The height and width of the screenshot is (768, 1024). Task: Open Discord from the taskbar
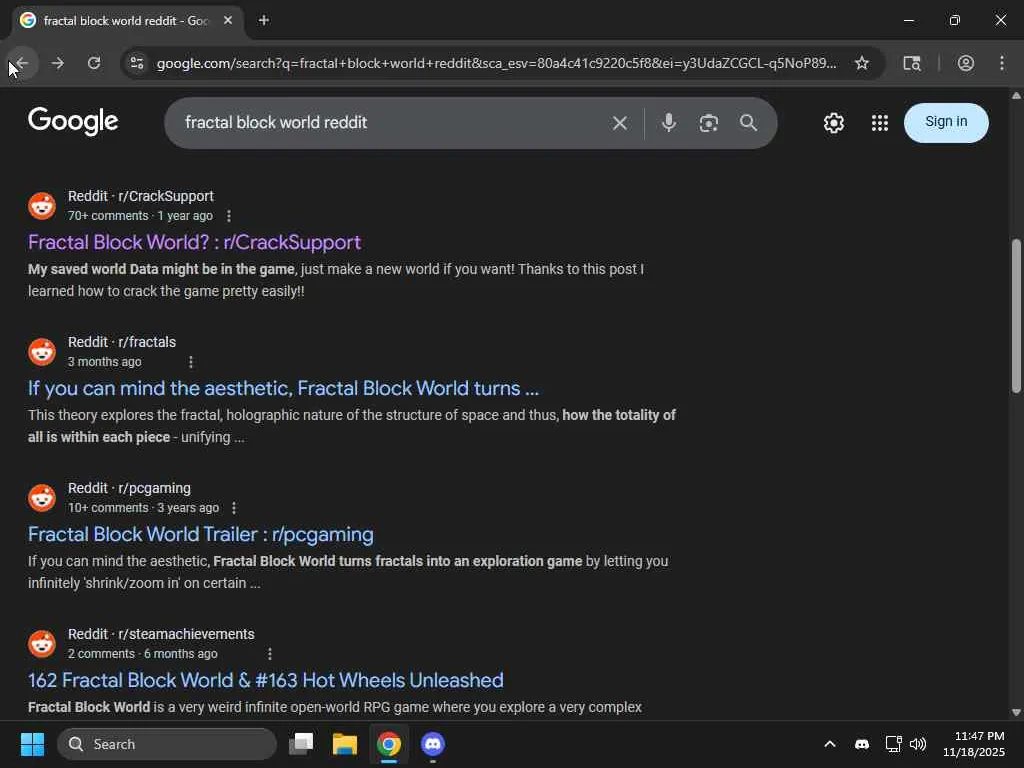(x=432, y=744)
